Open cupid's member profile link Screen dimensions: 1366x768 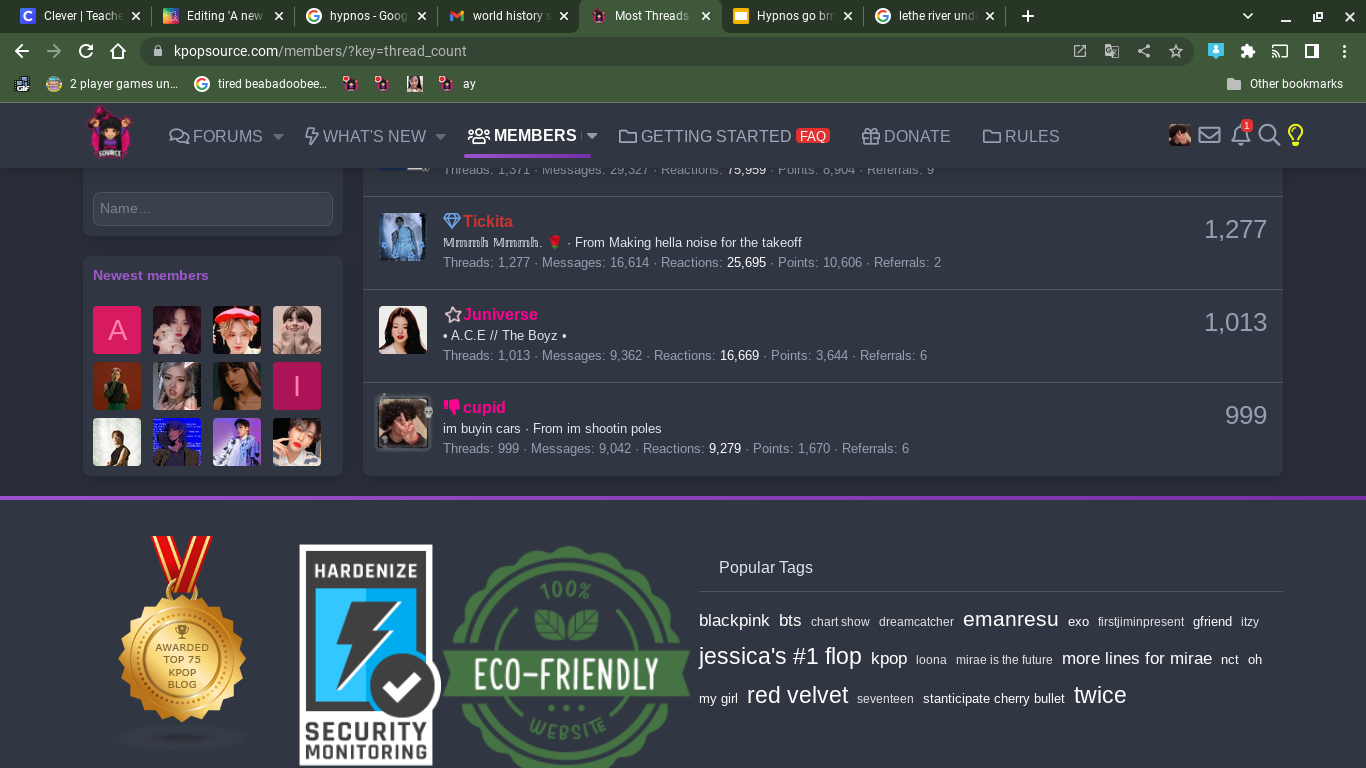[x=484, y=407]
